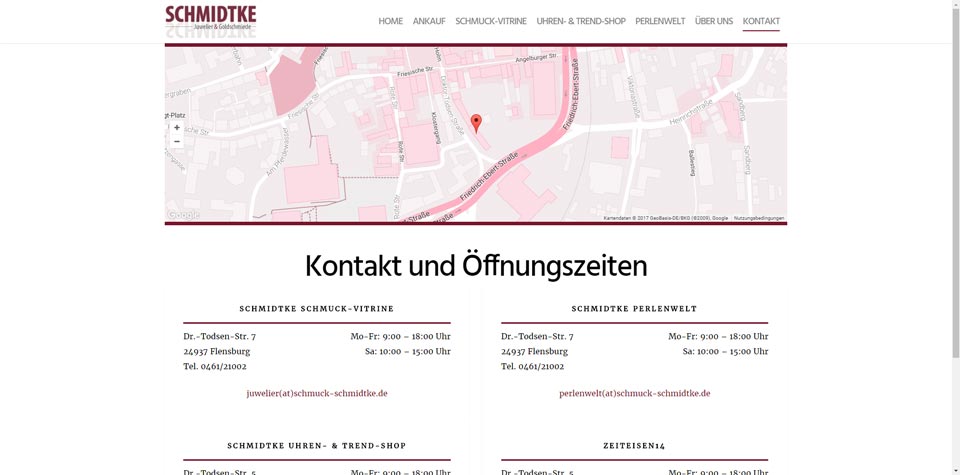Viewport: 960px width, 475px height.
Task: Click 24937 Flensburg under Perlenwelt
Action: coord(534,351)
